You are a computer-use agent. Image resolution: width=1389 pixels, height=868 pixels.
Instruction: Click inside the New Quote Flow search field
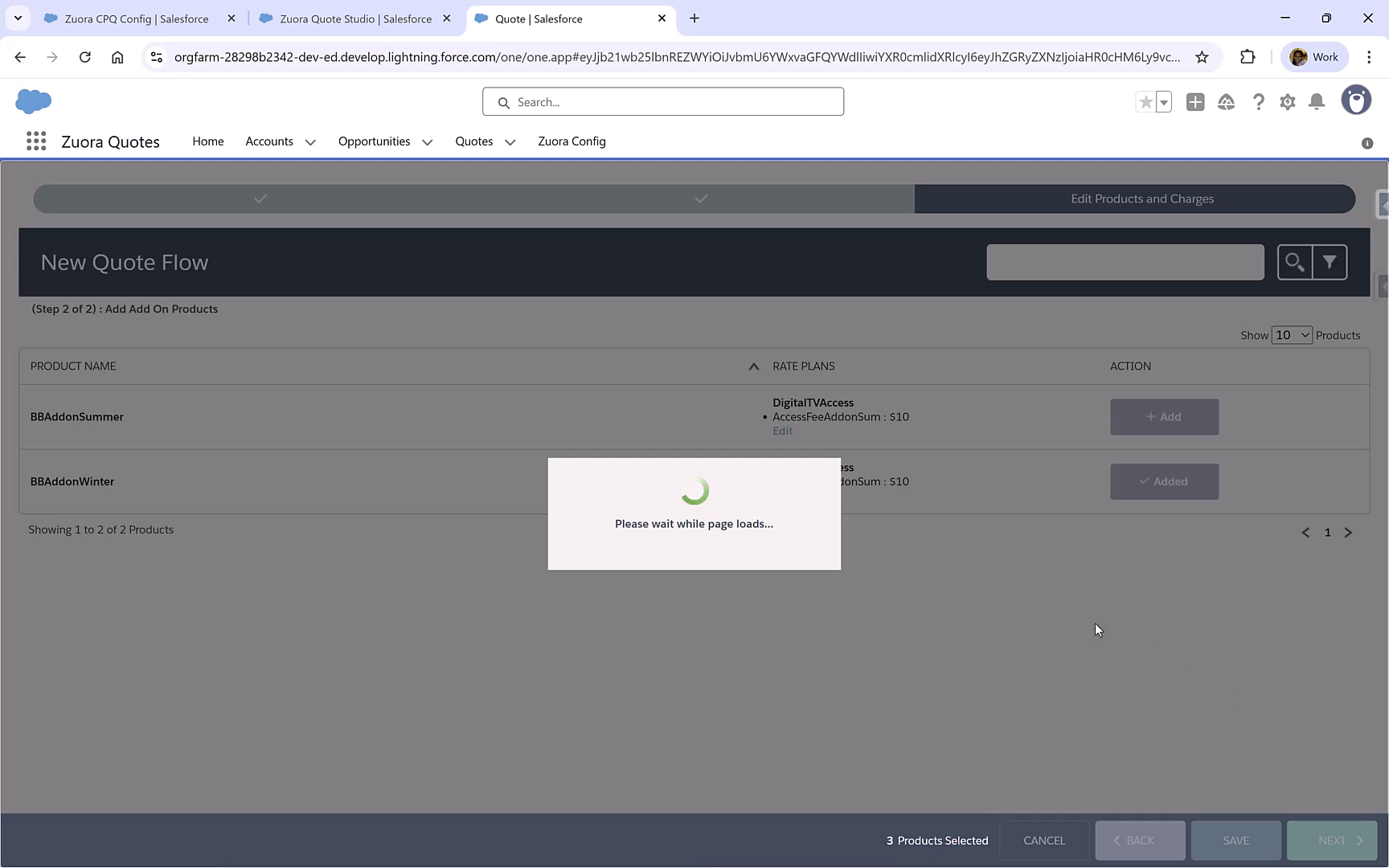(1124, 262)
